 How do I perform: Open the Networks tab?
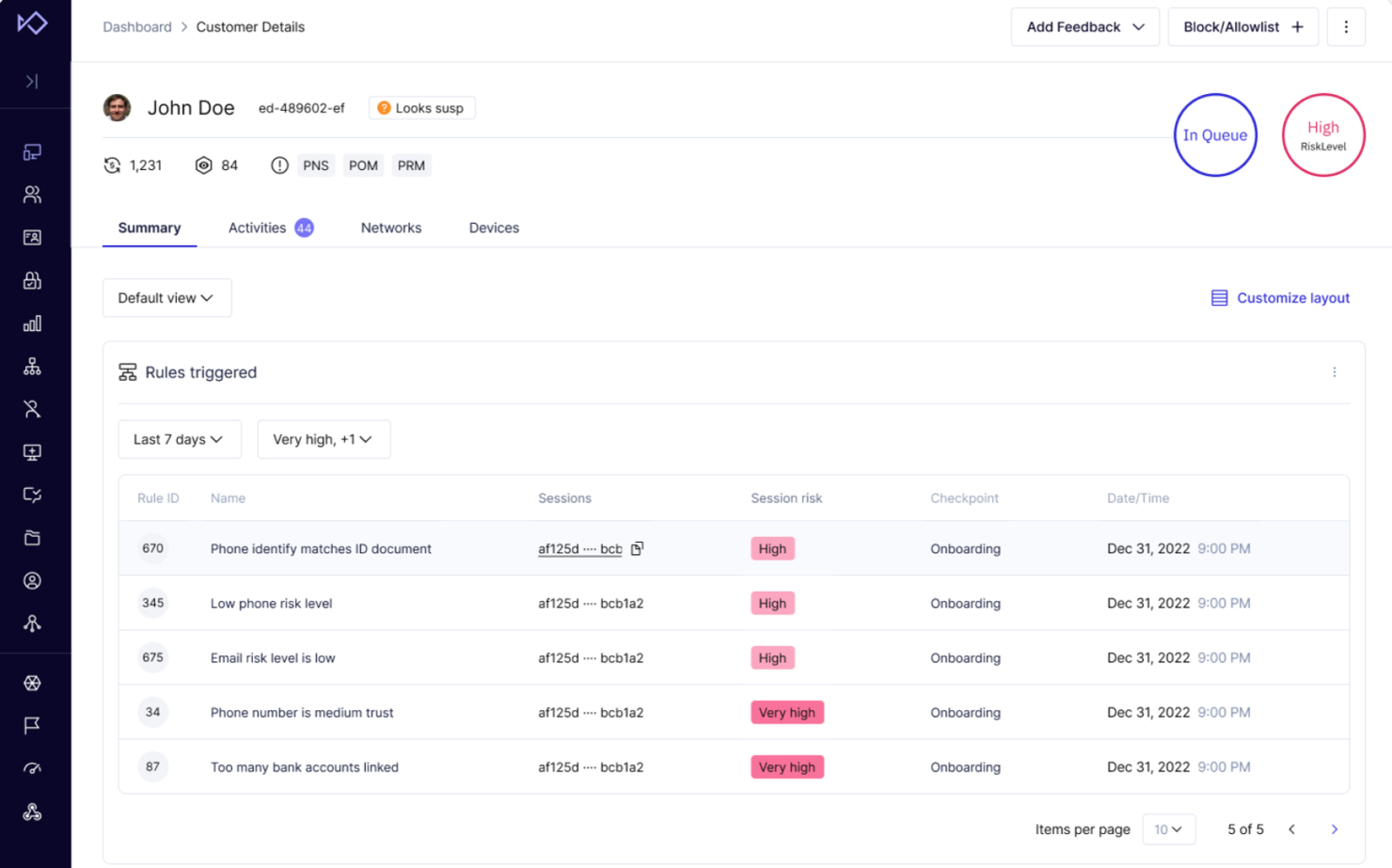coord(390,228)
